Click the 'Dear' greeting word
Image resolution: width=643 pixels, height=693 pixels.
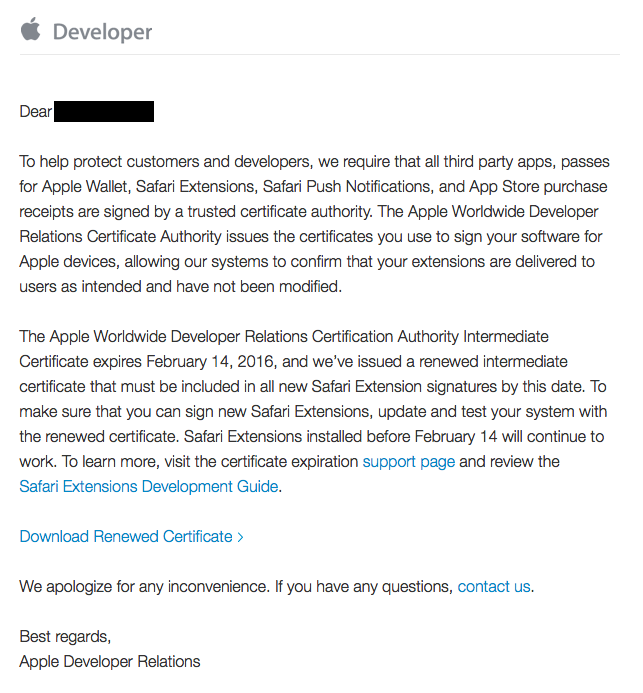pos(35,111)
